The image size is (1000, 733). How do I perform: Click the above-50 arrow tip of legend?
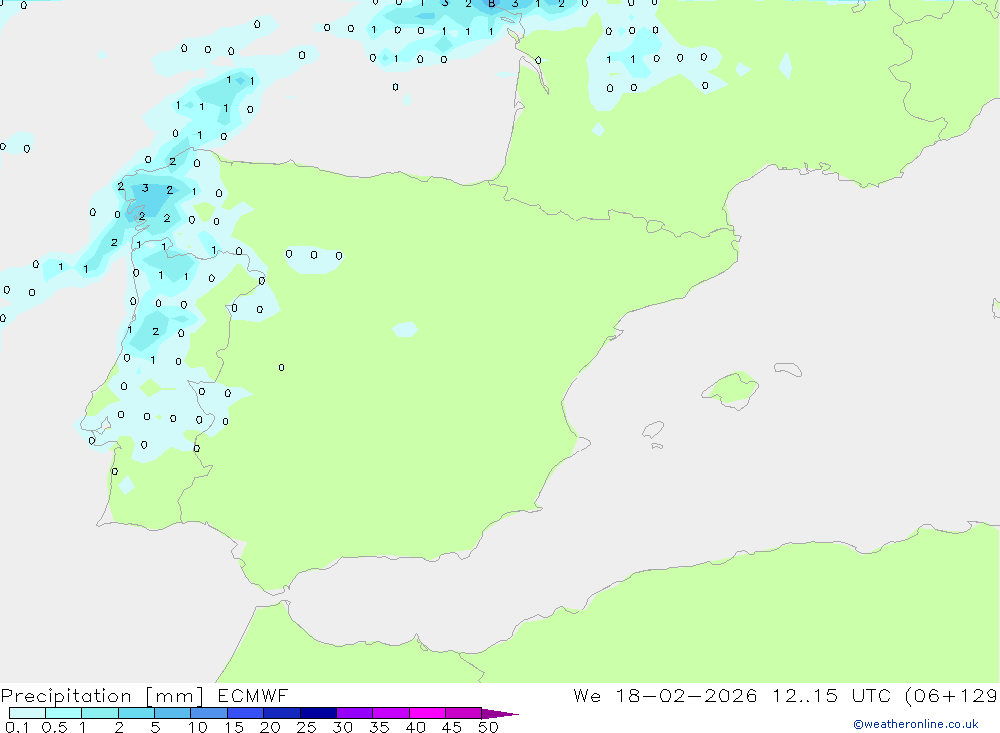tap(500, 713)
